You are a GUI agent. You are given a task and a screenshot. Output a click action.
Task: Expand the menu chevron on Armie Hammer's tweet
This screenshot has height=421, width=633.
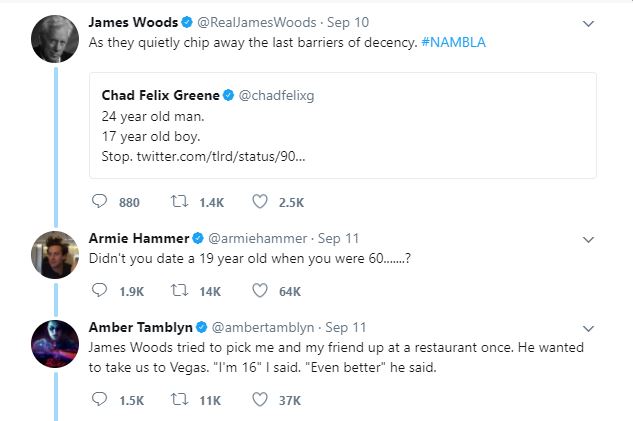pyautogui.click(x=588, y=239)
